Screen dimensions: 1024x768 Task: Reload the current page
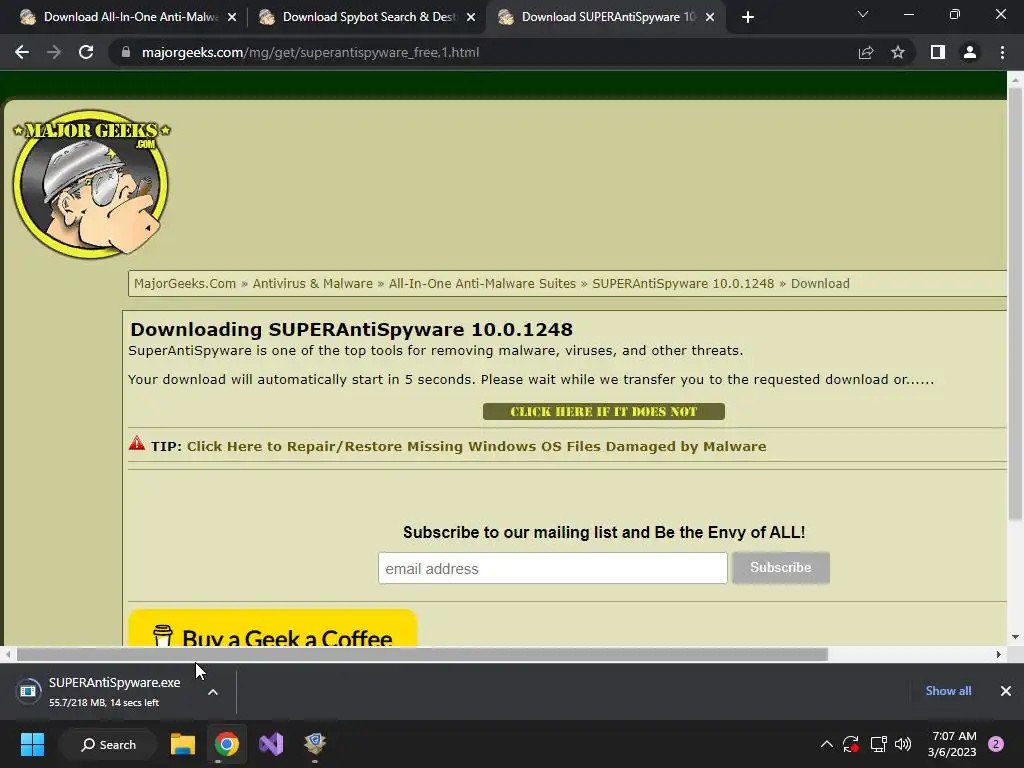pos(86,52)
